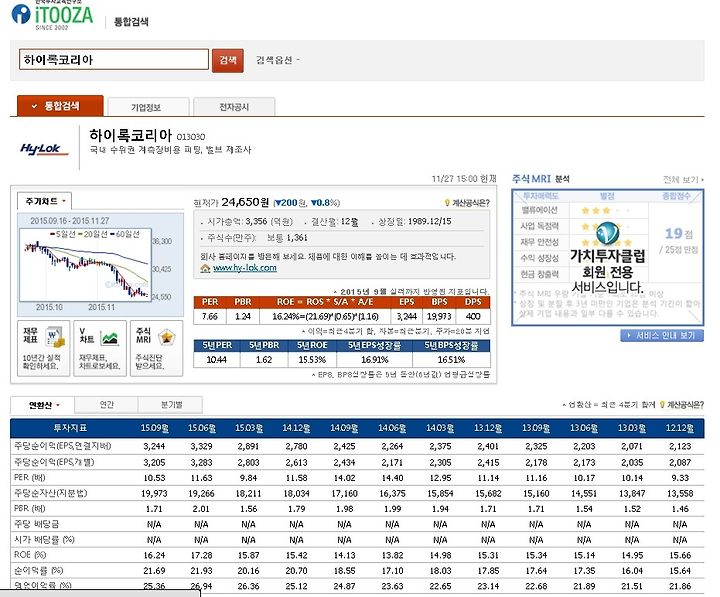Click the 주식 MRI pentagon icon
The height and width of the screenshot is (597, 720).
click(167, 338)
